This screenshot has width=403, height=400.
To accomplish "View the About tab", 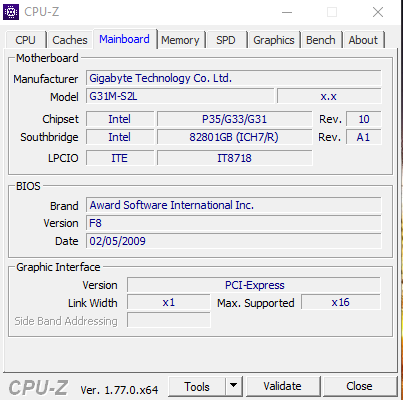I will tap(363, 40).
